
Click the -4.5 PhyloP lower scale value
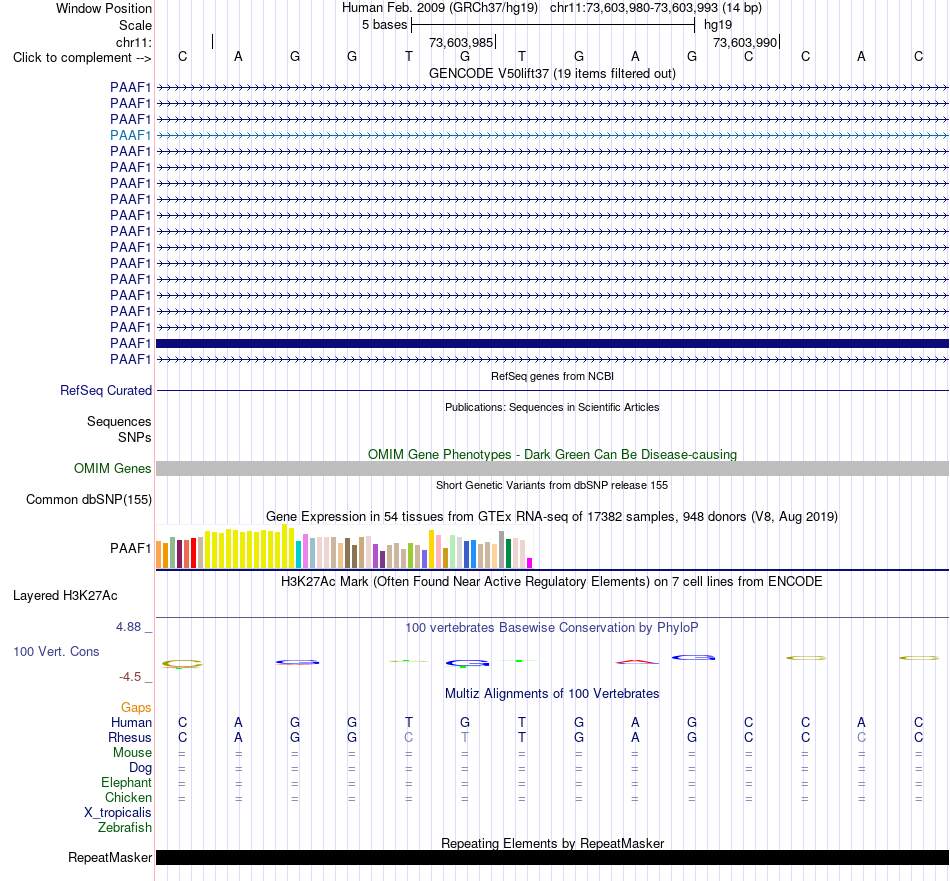click(130, 677)
